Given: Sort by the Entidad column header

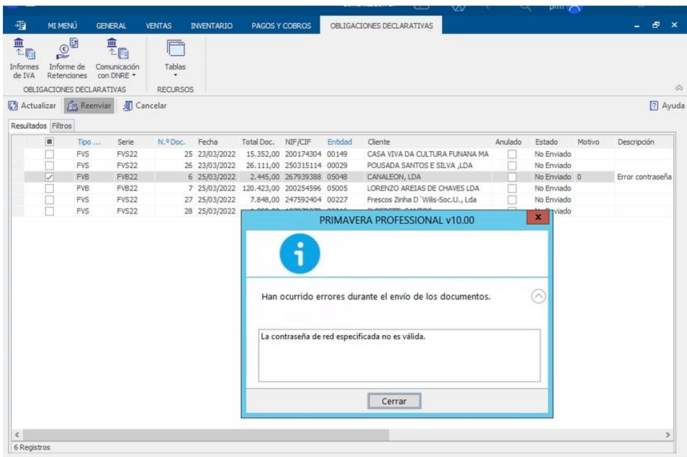Looking at the screenshot, I should pos(339,142).
